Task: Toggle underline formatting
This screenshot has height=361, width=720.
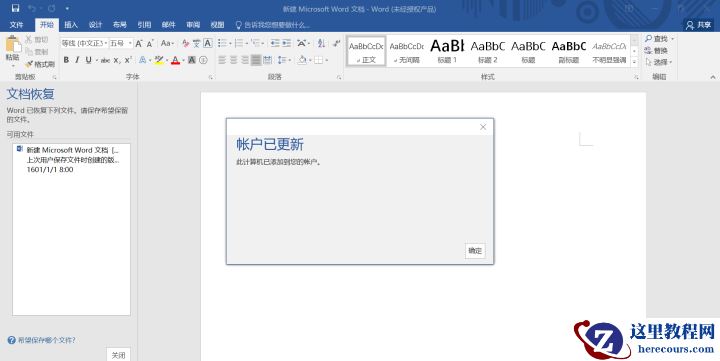Action: point(88,60)
